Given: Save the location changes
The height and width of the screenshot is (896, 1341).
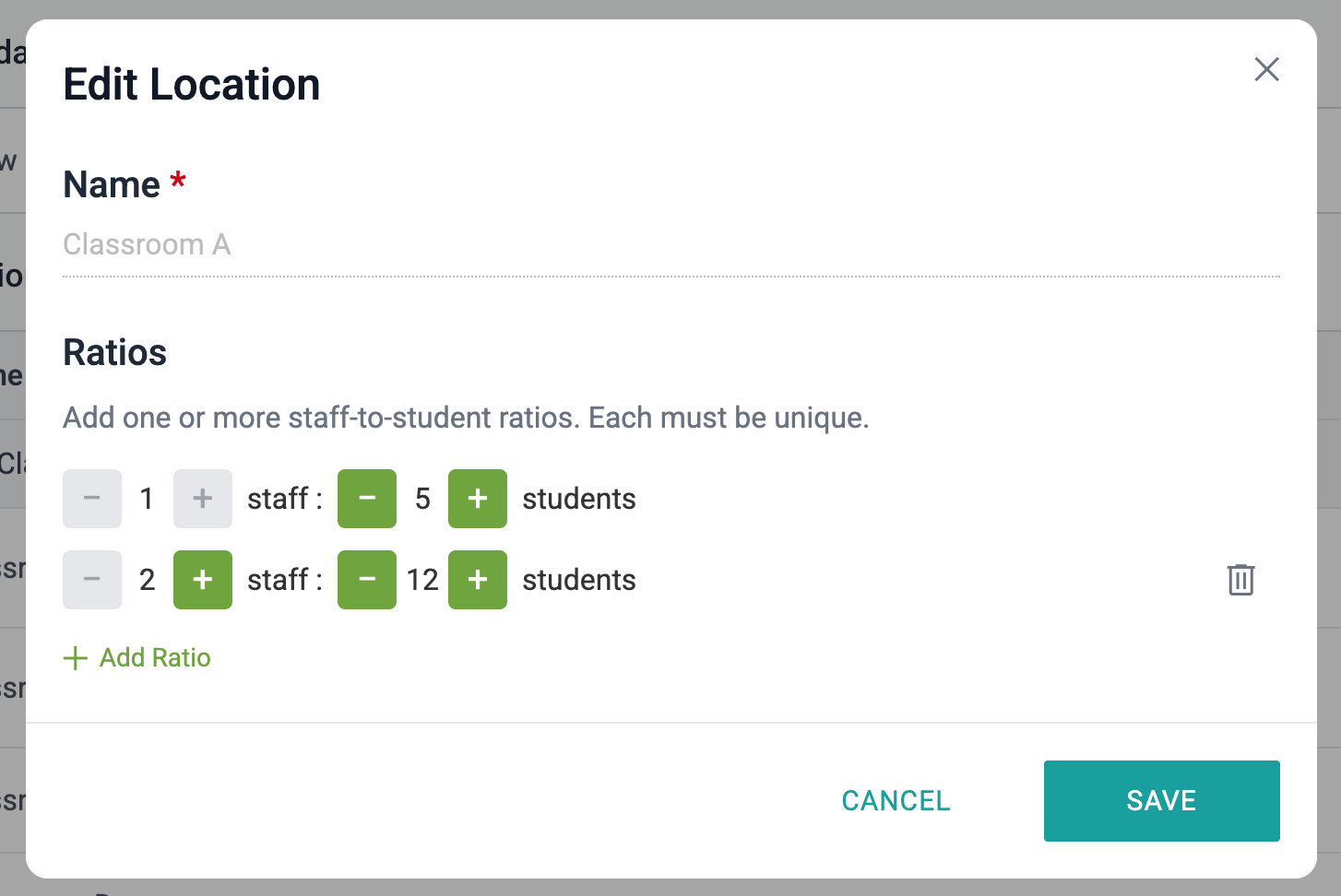Looking at the screenshot, I should 1161,801.
